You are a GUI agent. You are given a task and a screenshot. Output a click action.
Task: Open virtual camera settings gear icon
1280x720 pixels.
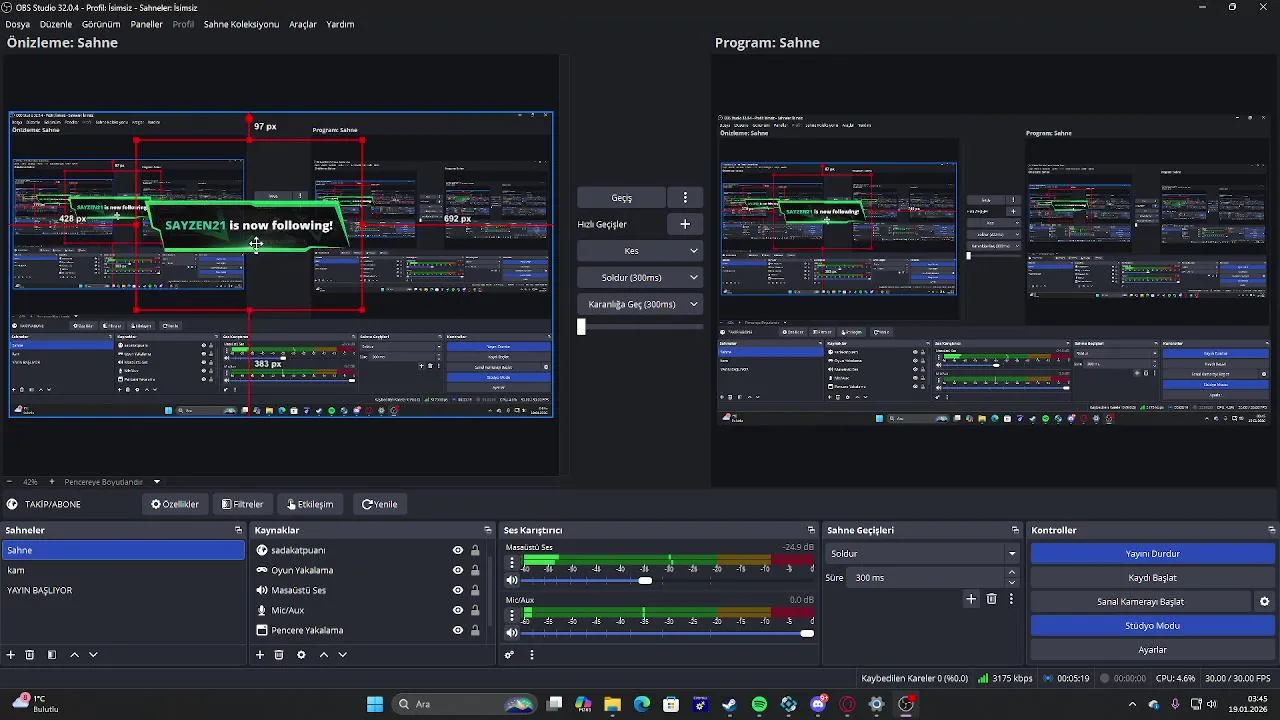coord(1264,602)
